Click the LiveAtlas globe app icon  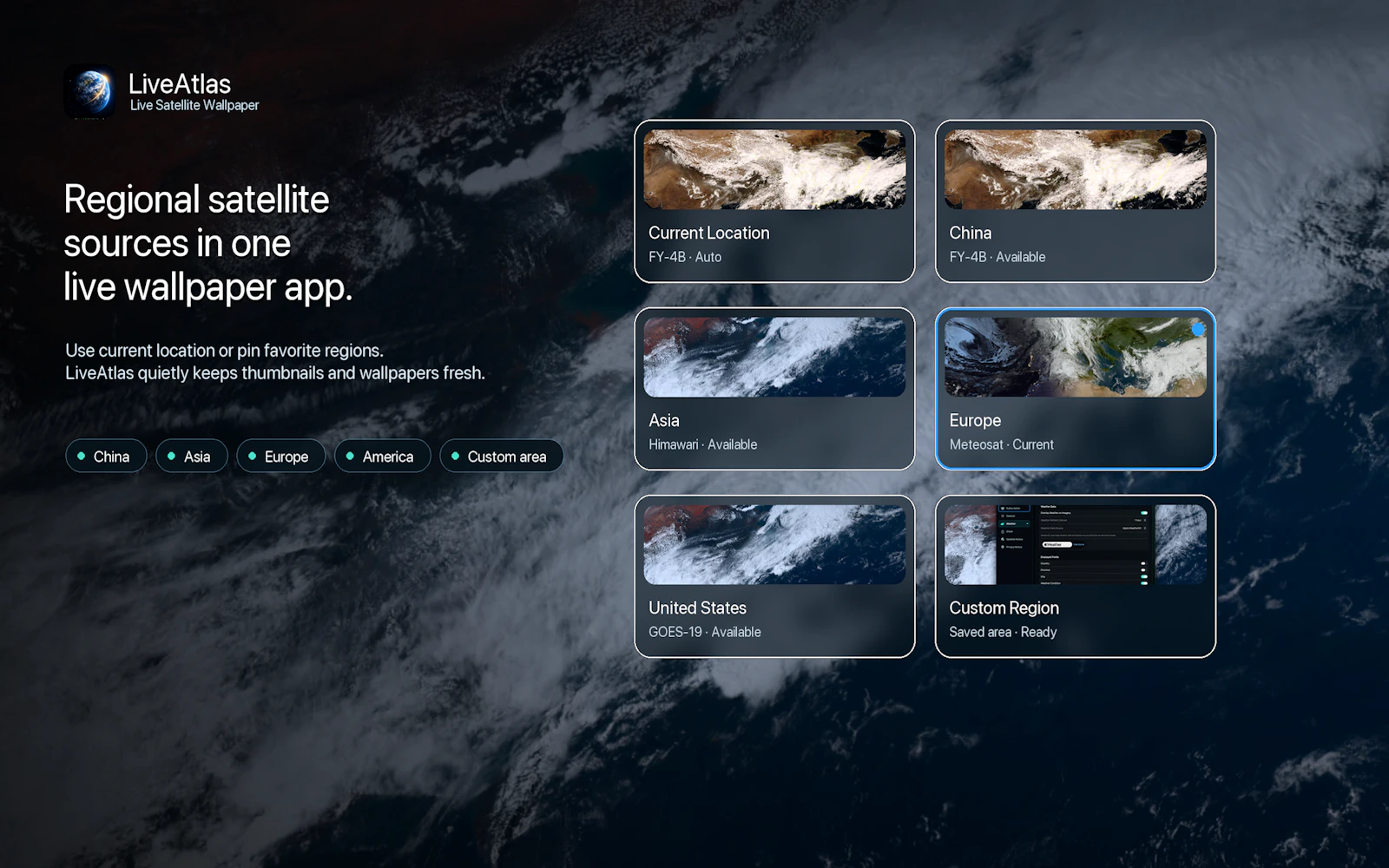click(89, 91)
